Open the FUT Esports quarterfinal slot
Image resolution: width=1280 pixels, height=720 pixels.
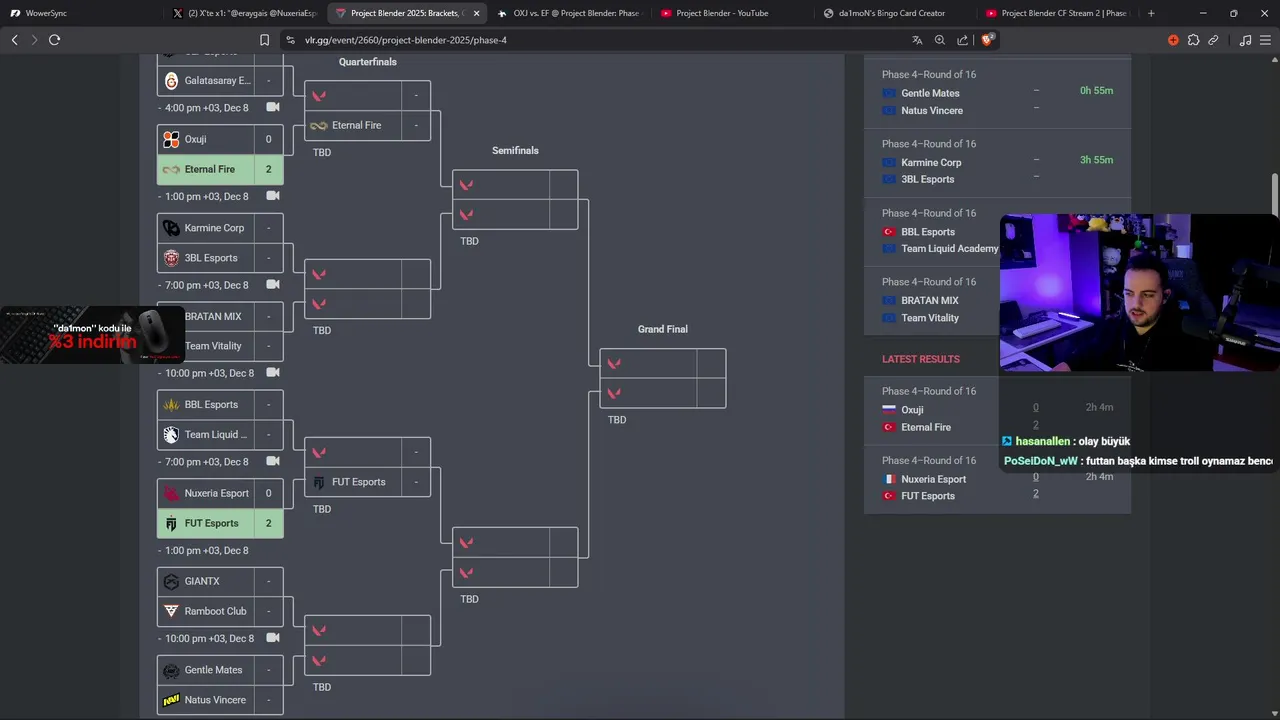pos(367,482)
